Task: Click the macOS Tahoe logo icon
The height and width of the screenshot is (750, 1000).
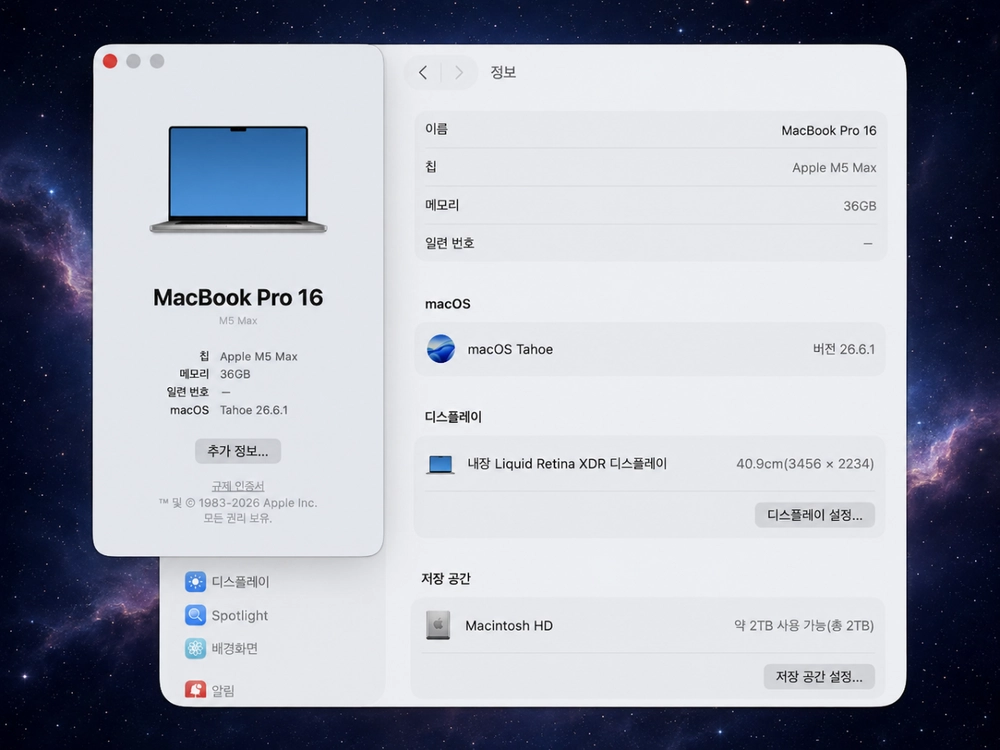Action: click(441, 349)
